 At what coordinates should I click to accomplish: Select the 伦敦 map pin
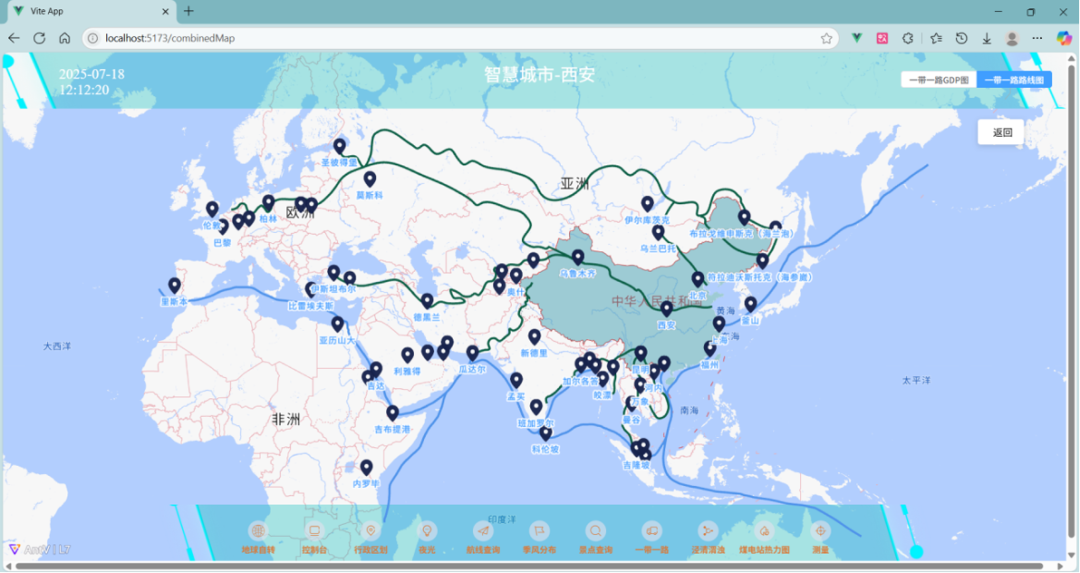(x=212, y=209)
